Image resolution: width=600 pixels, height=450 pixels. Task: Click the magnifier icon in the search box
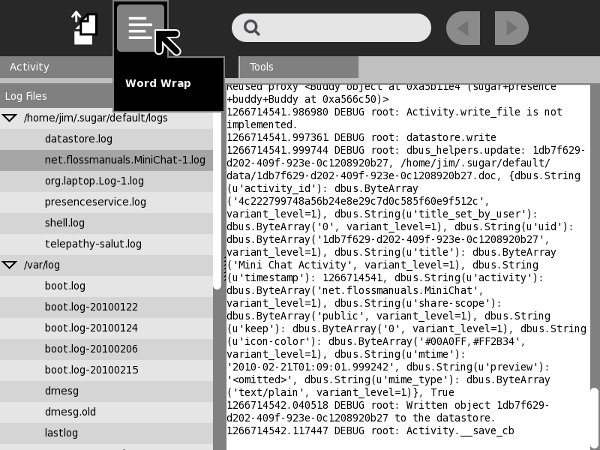[x=249, y=28]
